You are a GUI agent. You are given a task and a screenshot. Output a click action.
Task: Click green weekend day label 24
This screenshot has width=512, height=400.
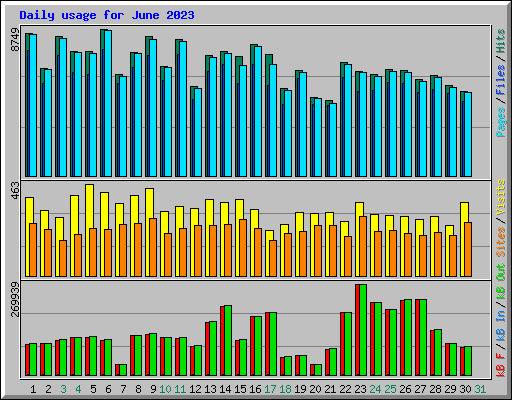click(x=375, y=389)
